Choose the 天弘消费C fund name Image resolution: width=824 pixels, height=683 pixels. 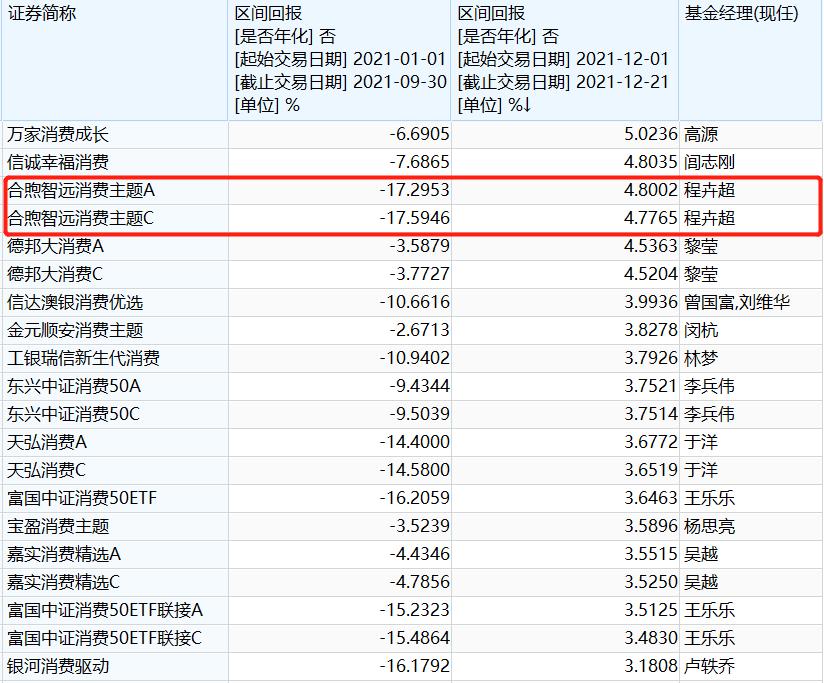tap(46, 470)
